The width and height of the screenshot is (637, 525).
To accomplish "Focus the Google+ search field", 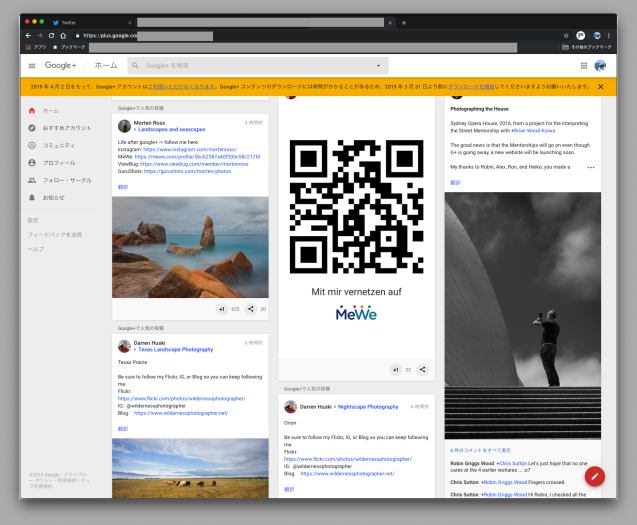I will [258, 65].
